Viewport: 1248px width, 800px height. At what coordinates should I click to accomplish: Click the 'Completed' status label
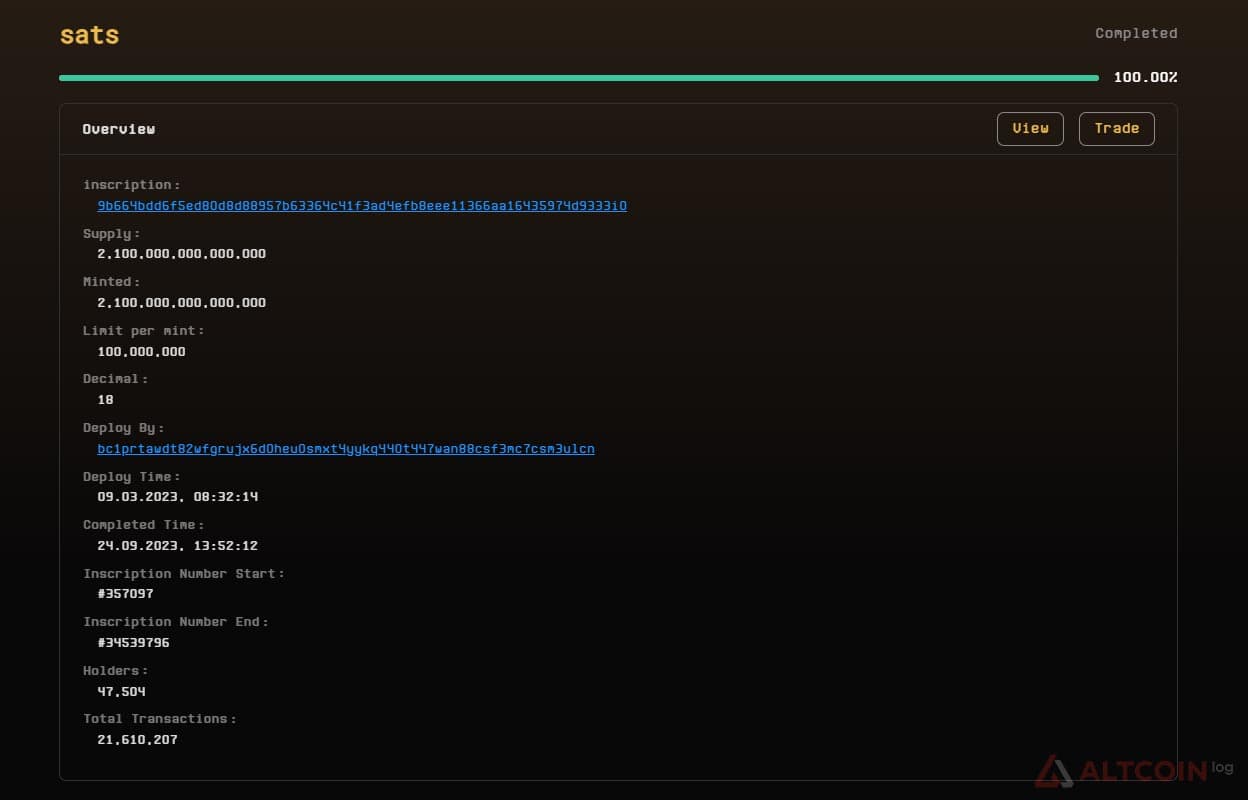point(1136,33)
